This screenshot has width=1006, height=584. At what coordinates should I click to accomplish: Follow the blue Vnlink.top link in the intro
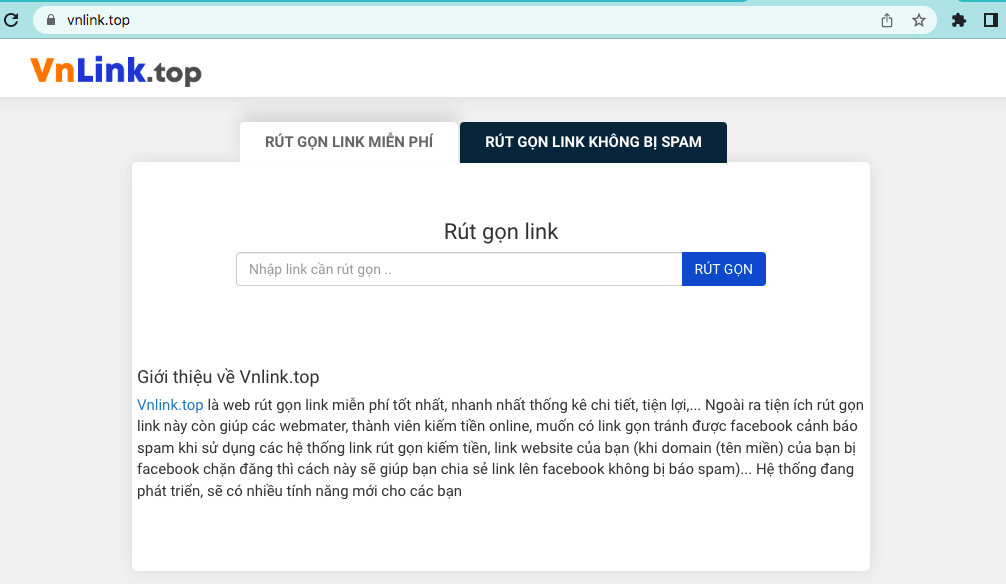170,405
